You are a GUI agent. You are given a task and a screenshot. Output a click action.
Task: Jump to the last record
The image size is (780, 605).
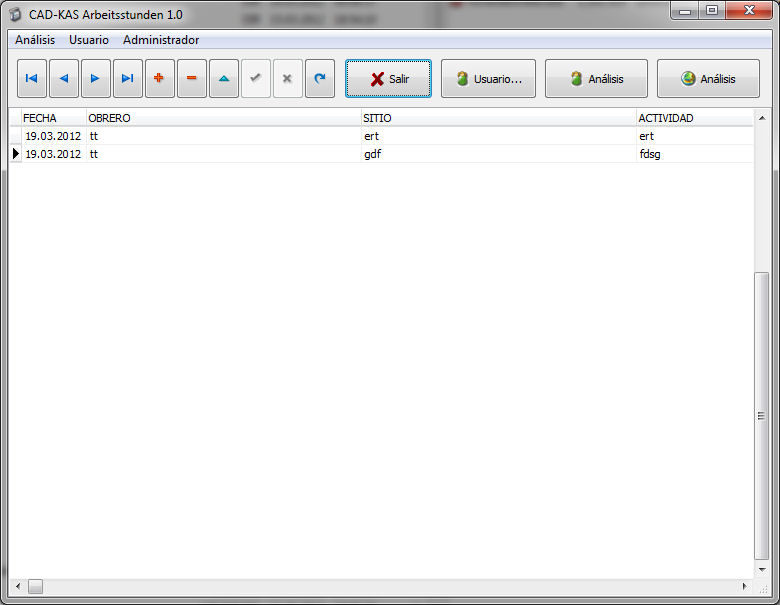click(128, 78)
